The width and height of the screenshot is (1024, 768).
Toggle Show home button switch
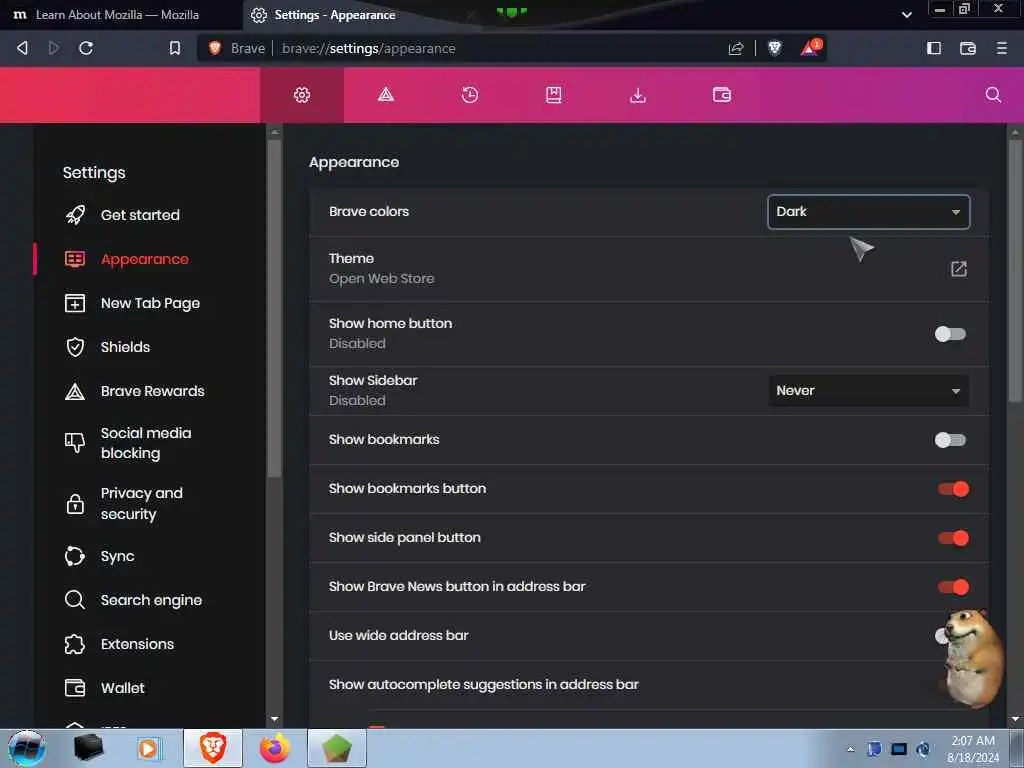click(950, 334)
